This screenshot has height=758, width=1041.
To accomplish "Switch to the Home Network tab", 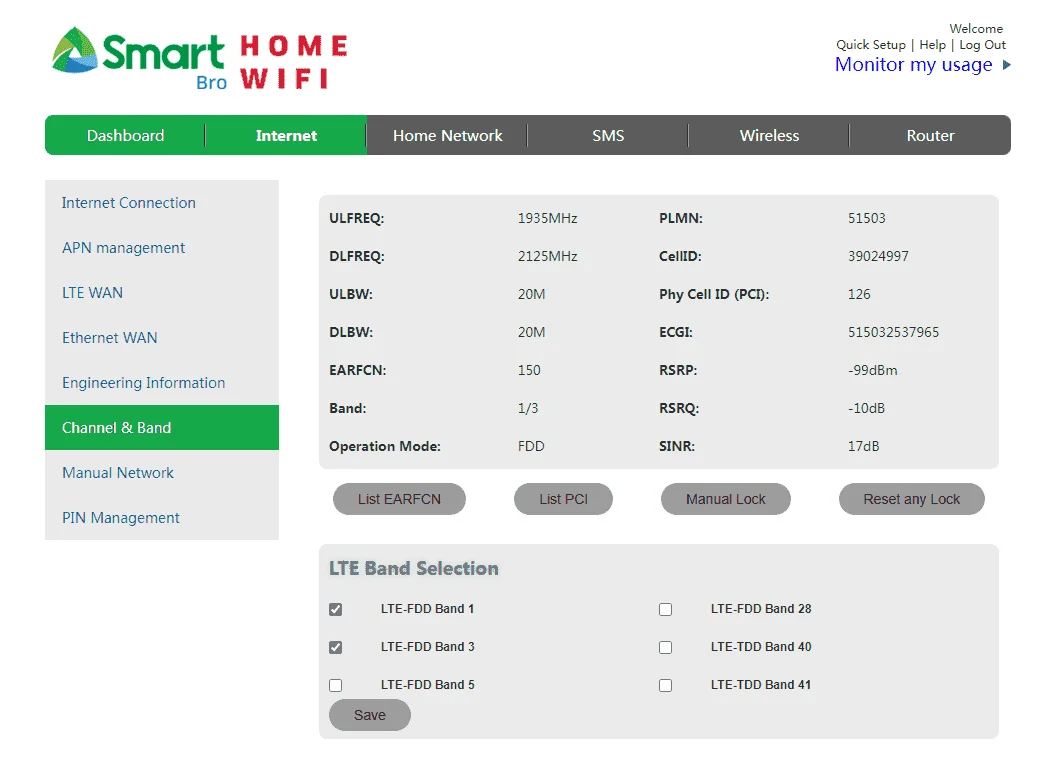I will pyautogui.click(x=447, y=135).
